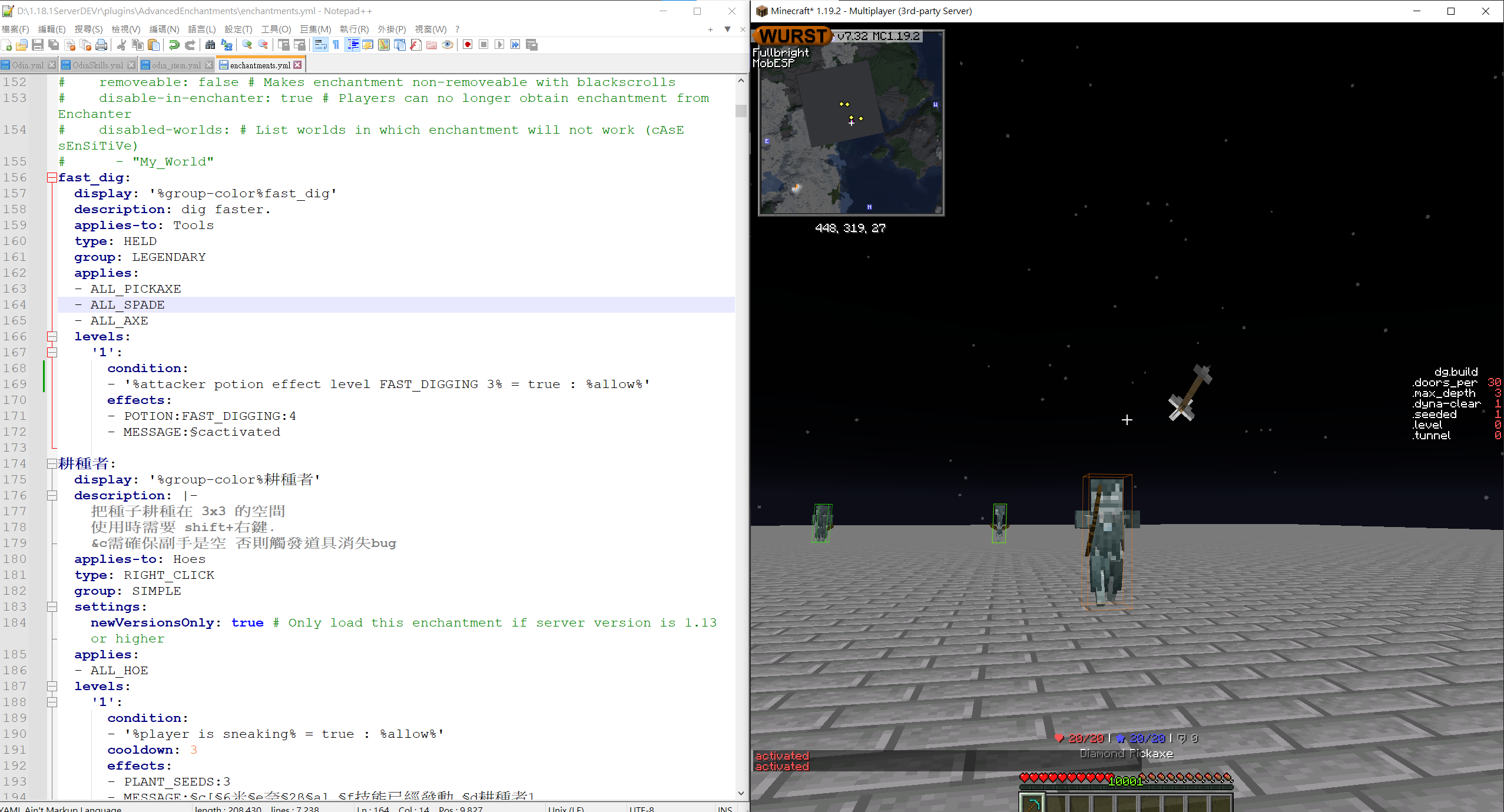Collapse the levels fold at line 166
The width and height of the screenshot is (1504, 812).
pyautogui.click(x=52, y=336)
